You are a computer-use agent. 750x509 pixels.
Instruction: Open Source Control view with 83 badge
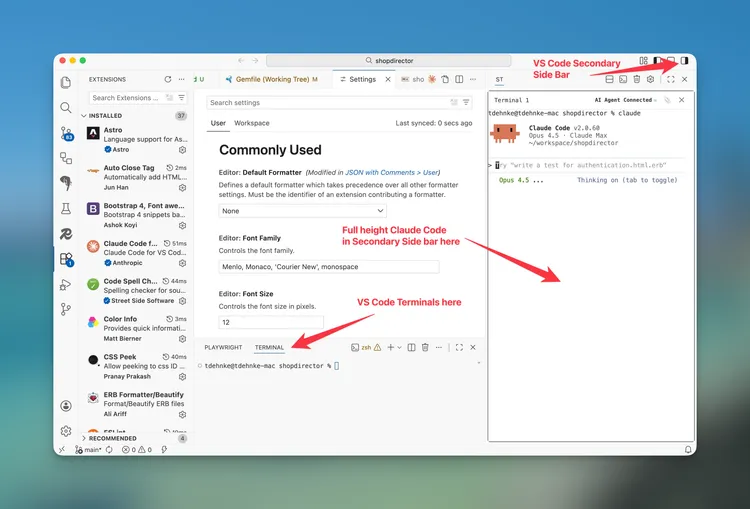click(x=66, y=133)
